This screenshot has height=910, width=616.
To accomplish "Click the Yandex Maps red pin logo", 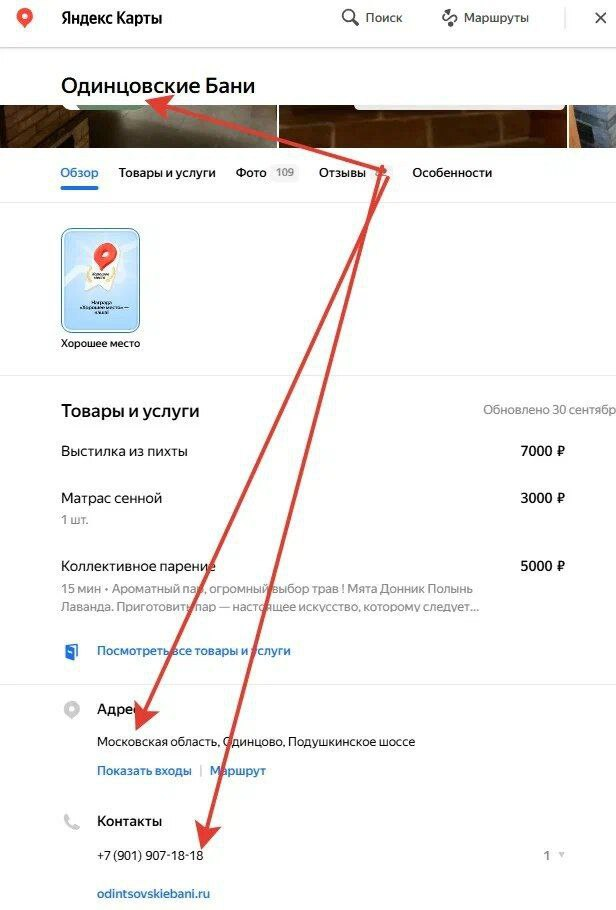I will (x=24, y=17).
